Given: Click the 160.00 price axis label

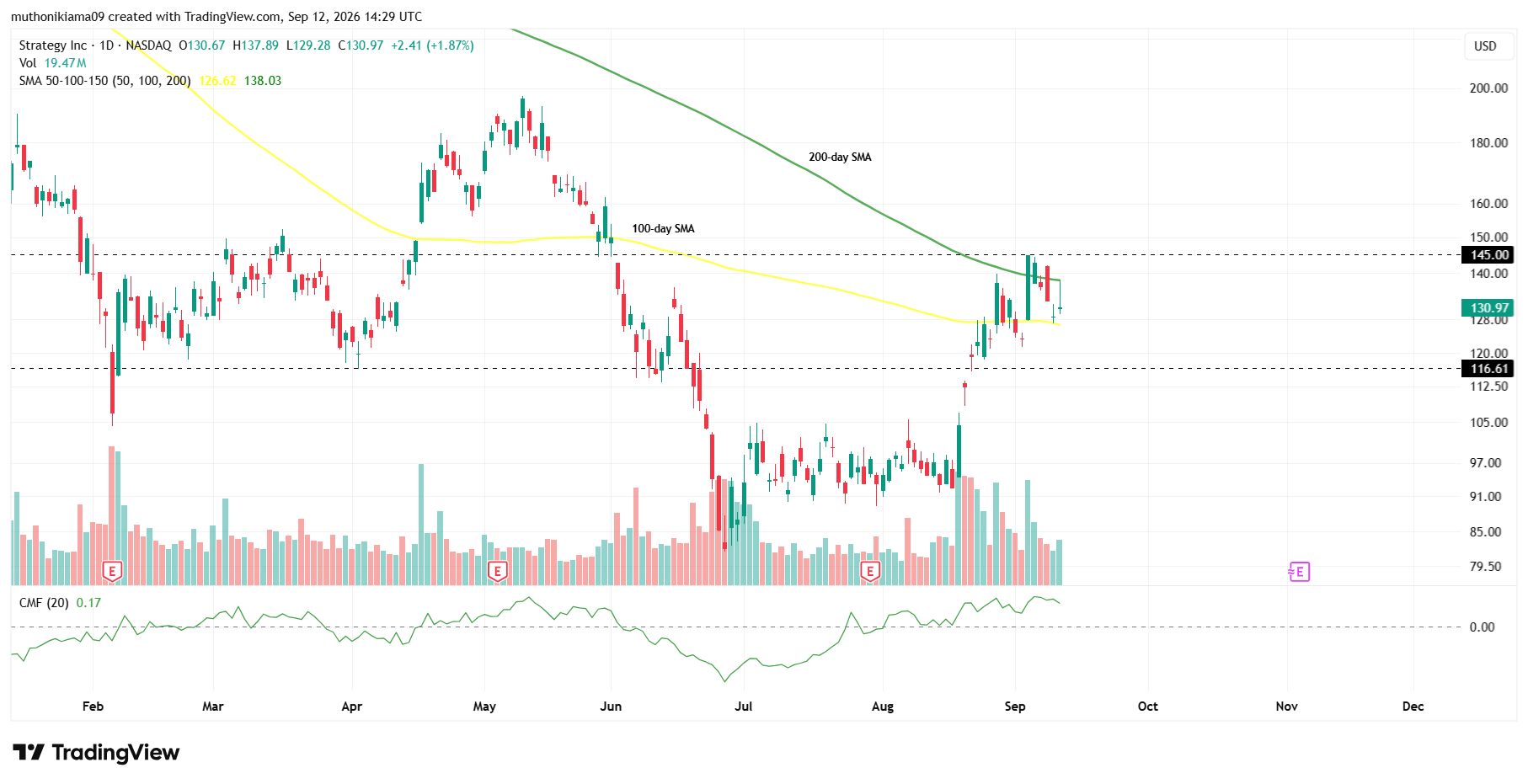Looking at the screenshot, I should tap(1488, 204).
